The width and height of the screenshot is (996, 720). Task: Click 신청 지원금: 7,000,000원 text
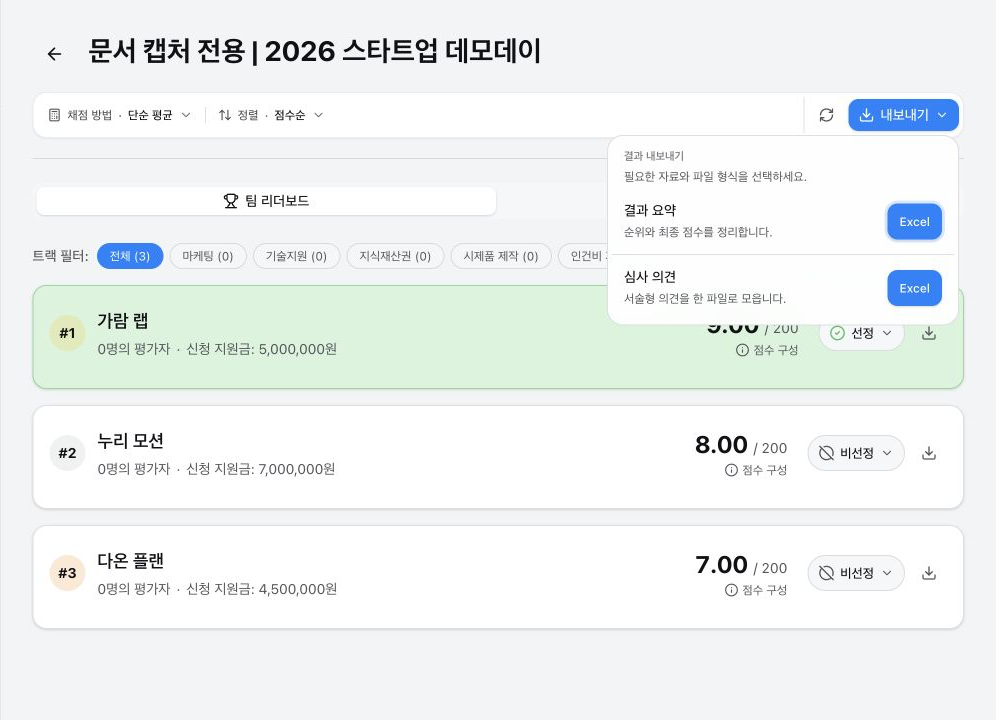[260, 470]
